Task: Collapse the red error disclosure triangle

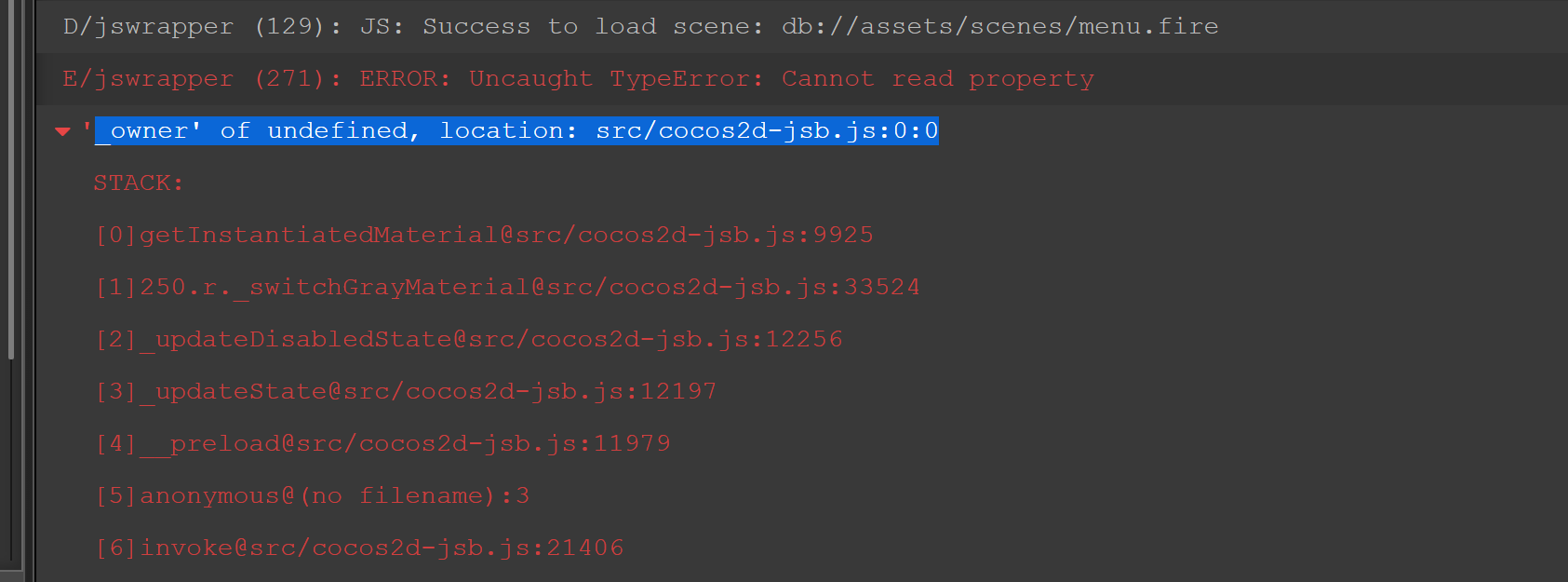Action: point(63,131)
